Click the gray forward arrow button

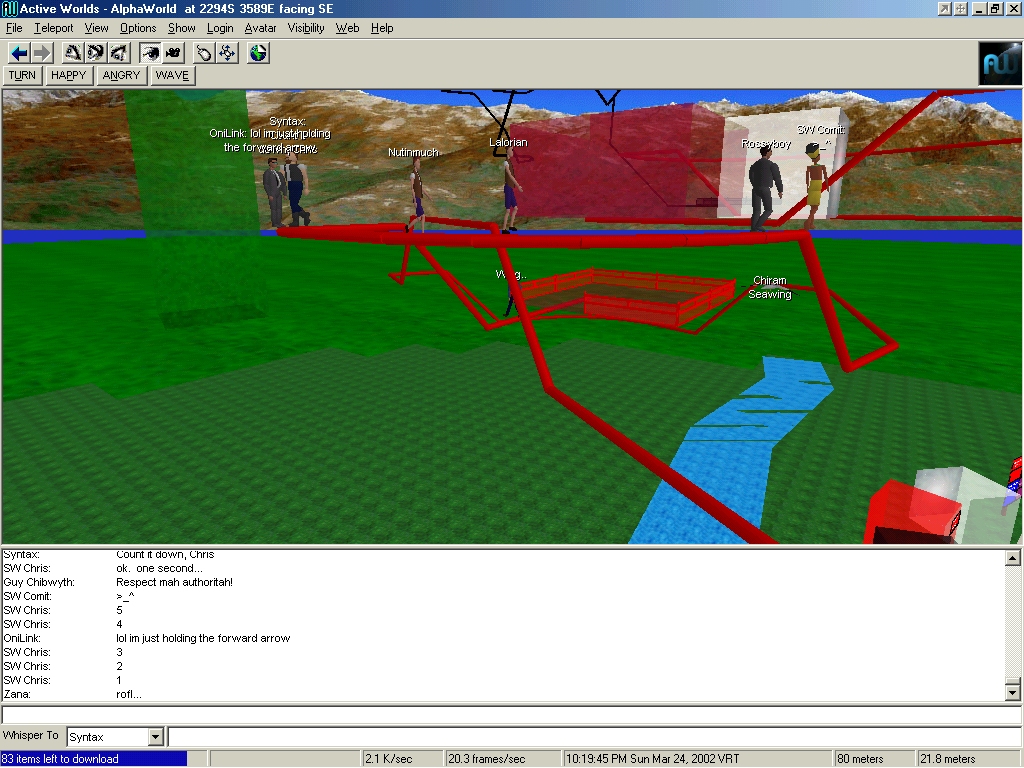pyautogui.click(x=41, y=53)
